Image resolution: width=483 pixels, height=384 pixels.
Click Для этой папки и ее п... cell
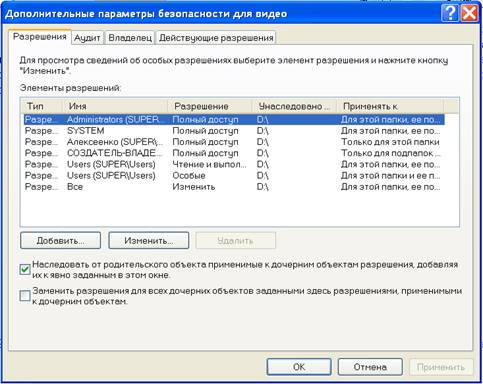[x=390, y=176]
